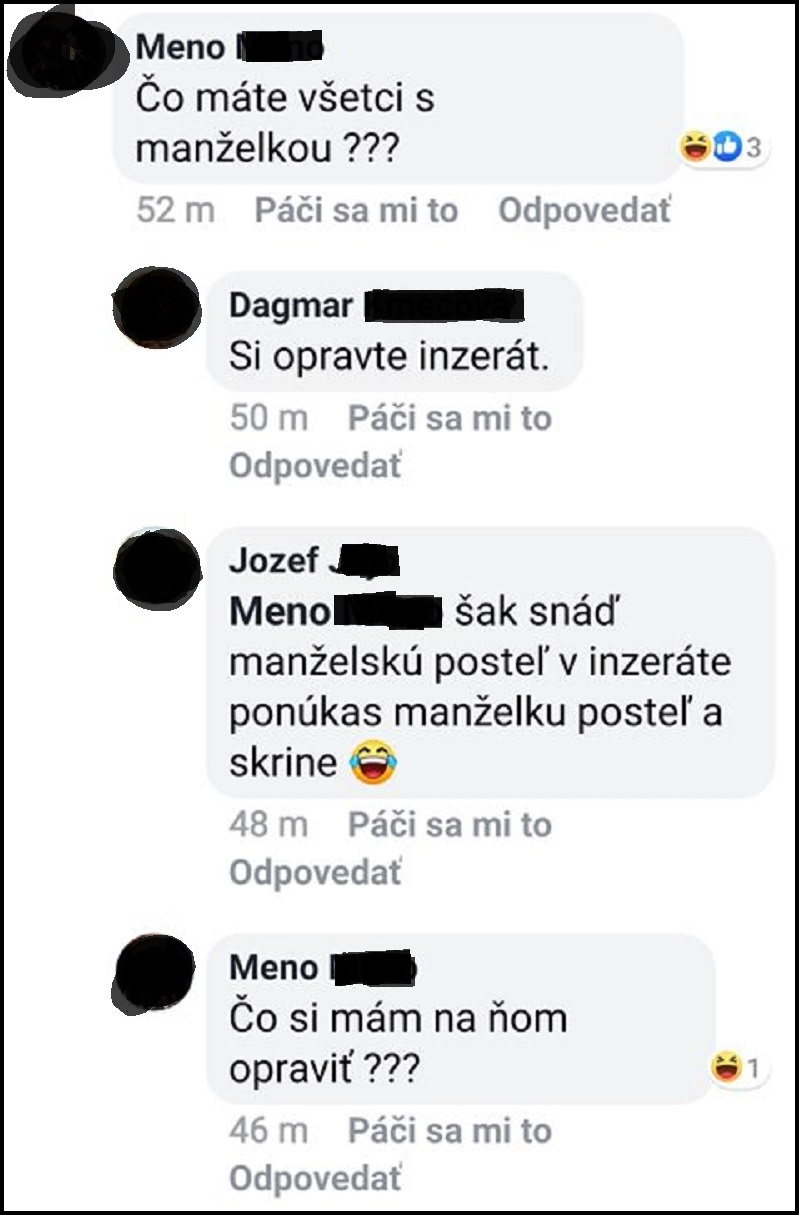The height and width of the screenshot is (1215, 799).
Task: Reply to the 'Čo si mám na ňom opraviť' comment
Action: 316,1179
